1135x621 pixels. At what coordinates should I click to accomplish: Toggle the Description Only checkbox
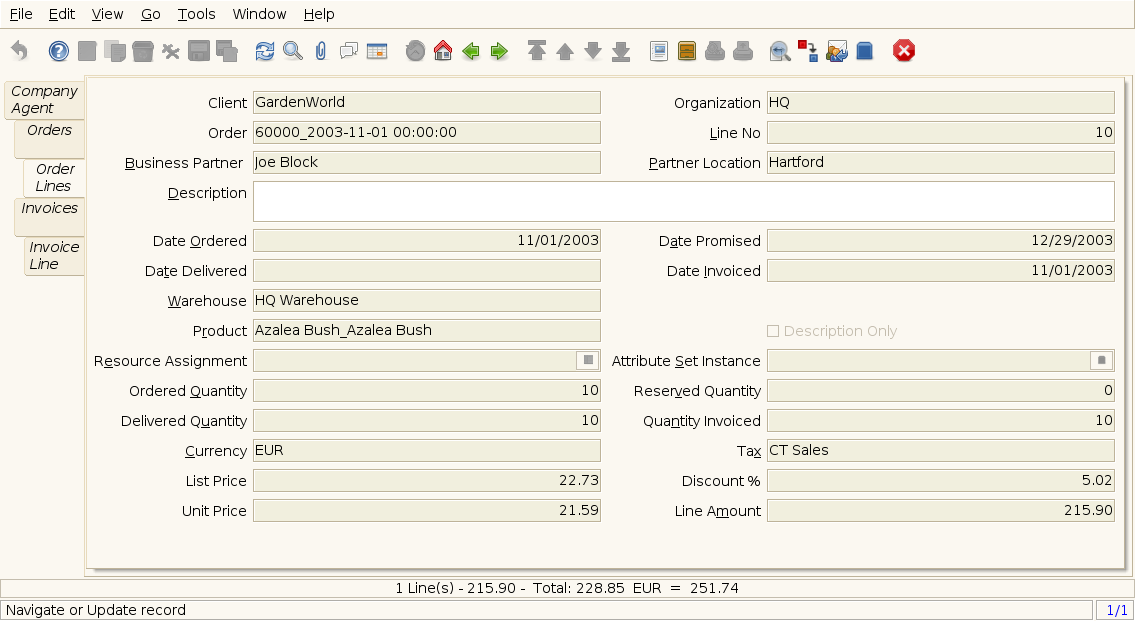[773, 331]
